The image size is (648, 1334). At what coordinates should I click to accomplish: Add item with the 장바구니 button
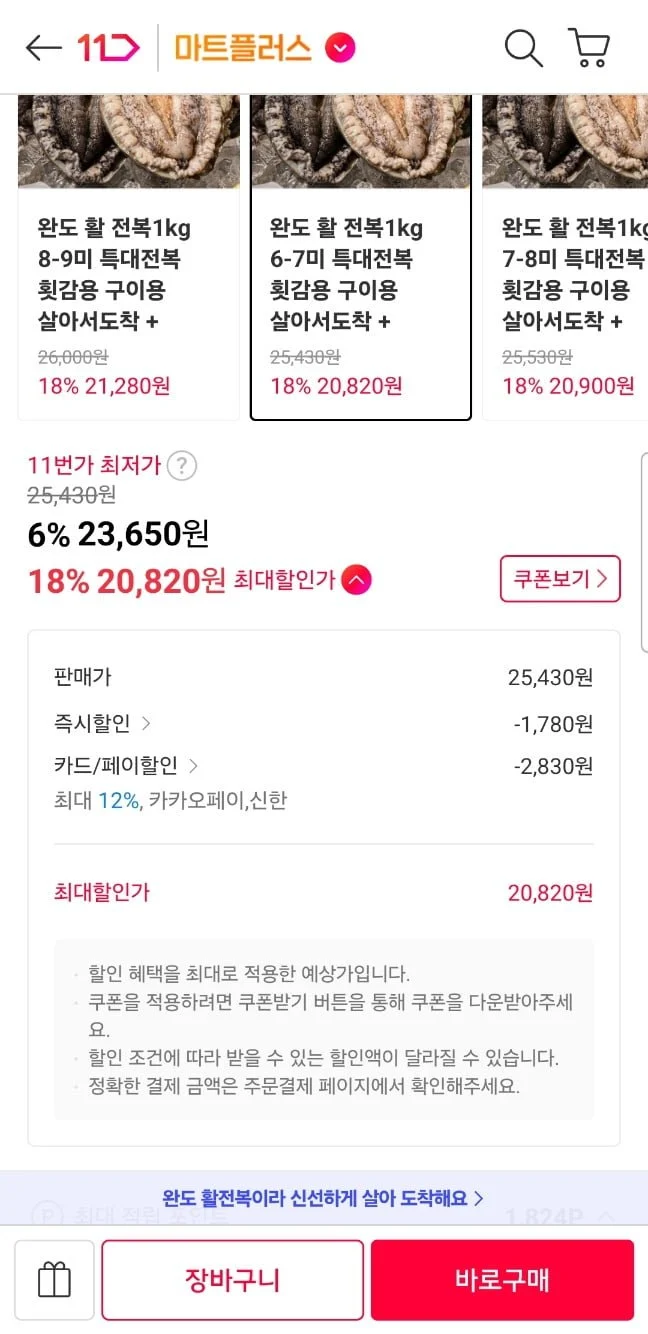click(232, 1280)
